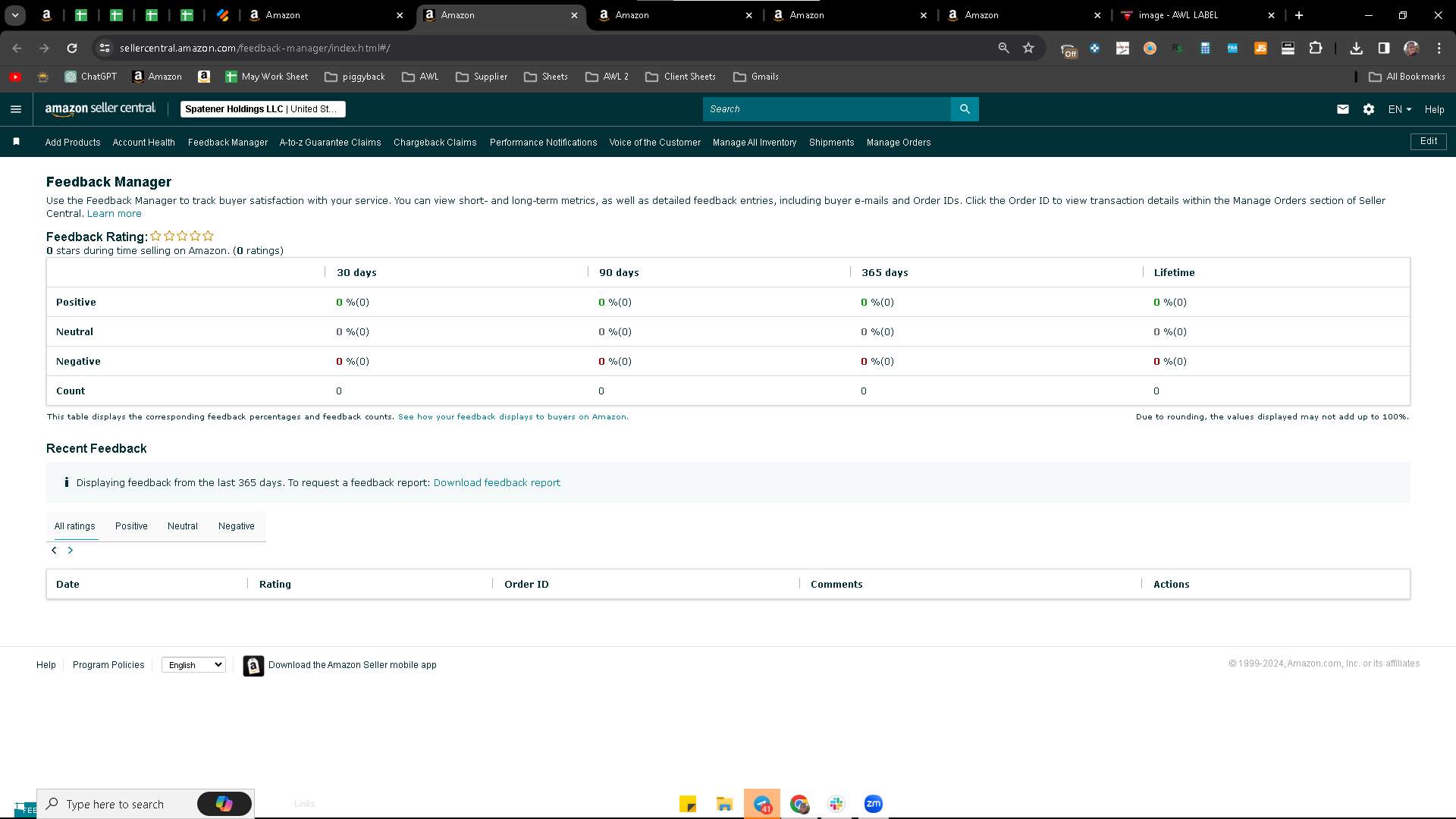The width and height of the screenshot is (1456, 819).
Task: Open the Help link in top header
Action: 1435,109
